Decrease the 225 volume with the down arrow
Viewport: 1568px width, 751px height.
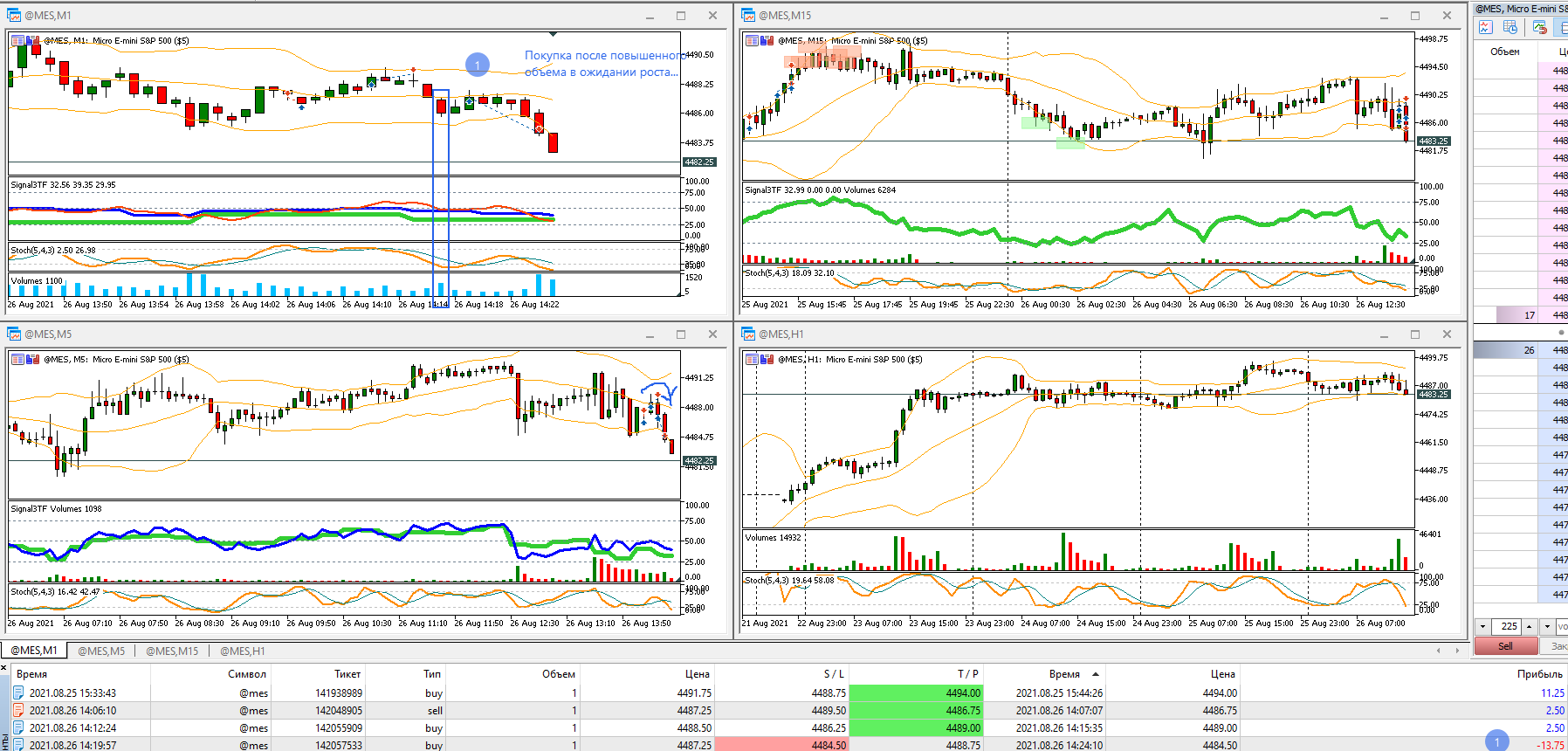pos(1482,626)
